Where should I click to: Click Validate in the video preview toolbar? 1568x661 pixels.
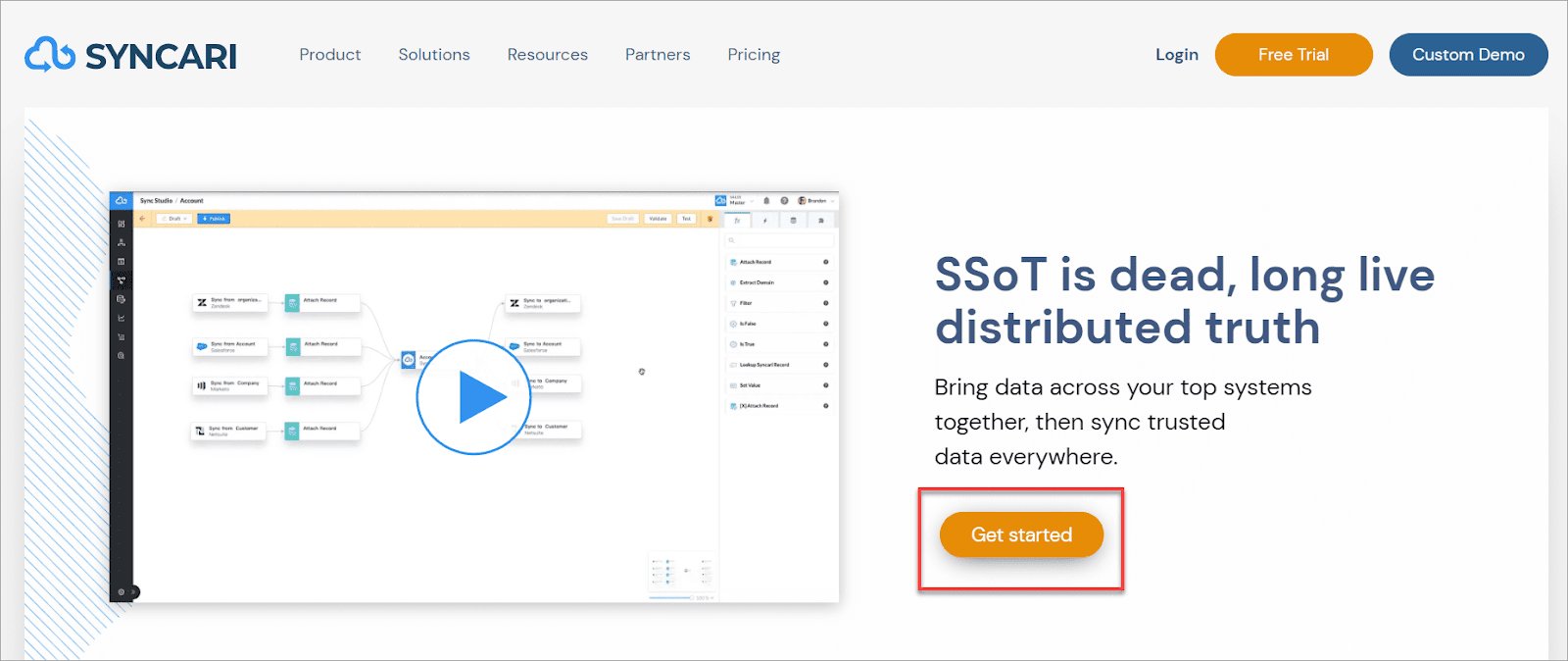click(658, 219)
